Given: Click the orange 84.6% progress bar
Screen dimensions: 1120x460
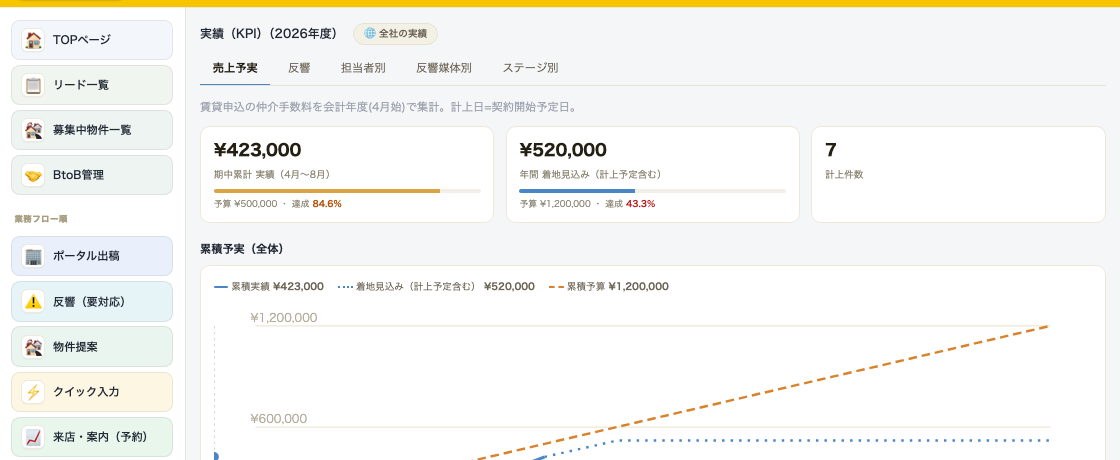Looking at the screenshot, I should point(327,191).
